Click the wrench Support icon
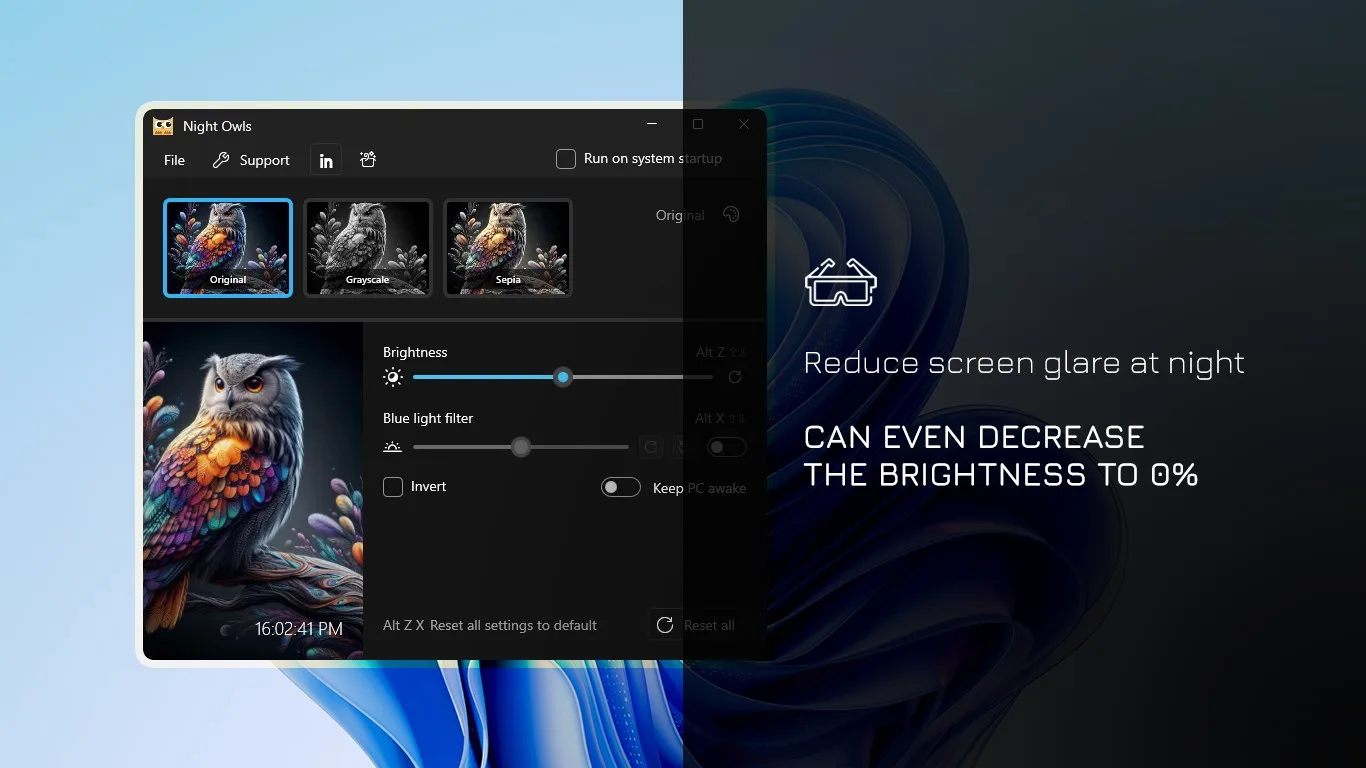This screenshot has height=768, width=1366. (x=221, y=160)
